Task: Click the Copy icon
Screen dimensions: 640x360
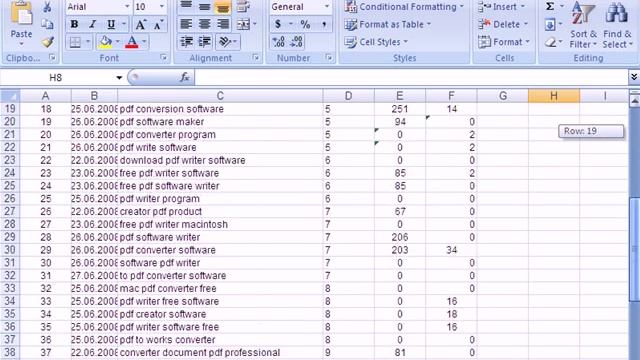Action: pos(47,24)
